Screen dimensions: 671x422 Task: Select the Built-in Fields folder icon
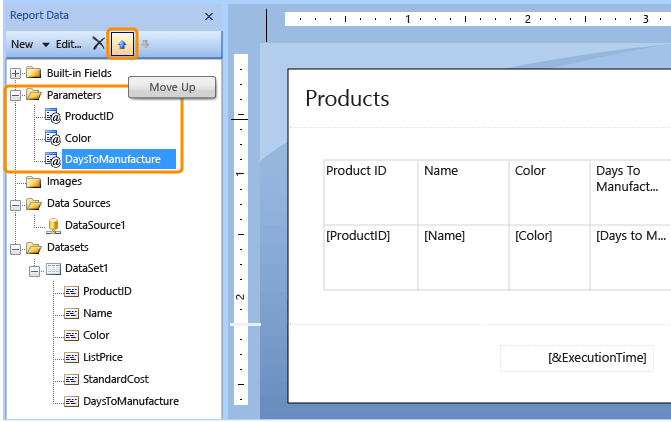33,72
